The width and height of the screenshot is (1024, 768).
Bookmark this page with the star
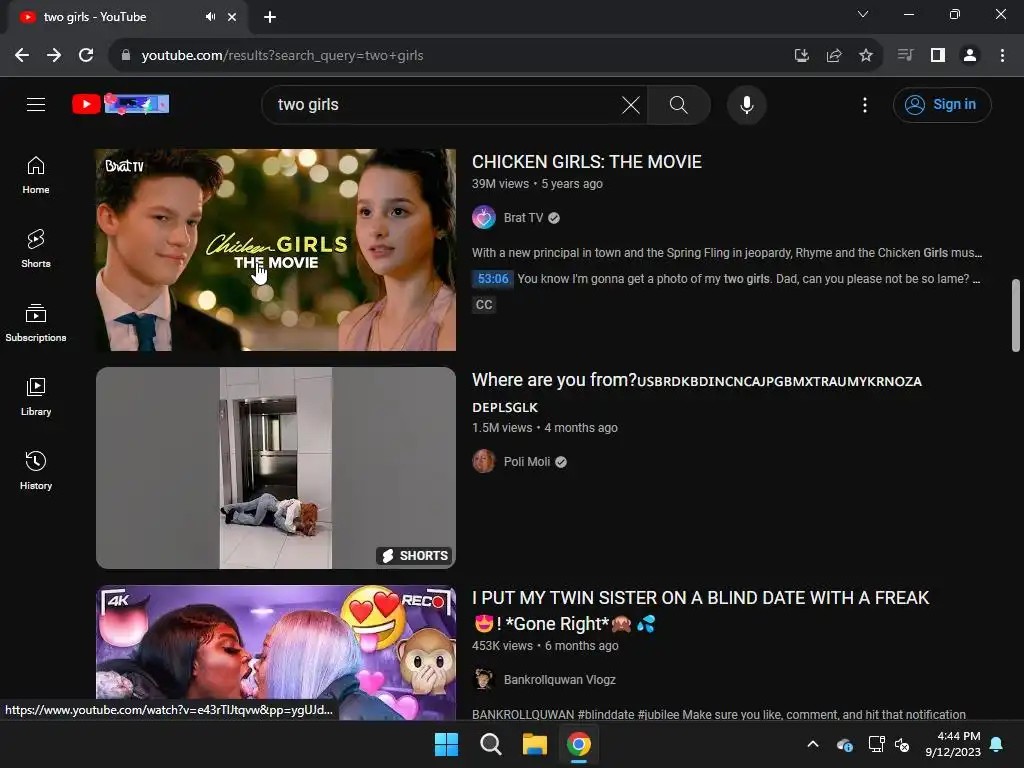[x=865, y=56]
